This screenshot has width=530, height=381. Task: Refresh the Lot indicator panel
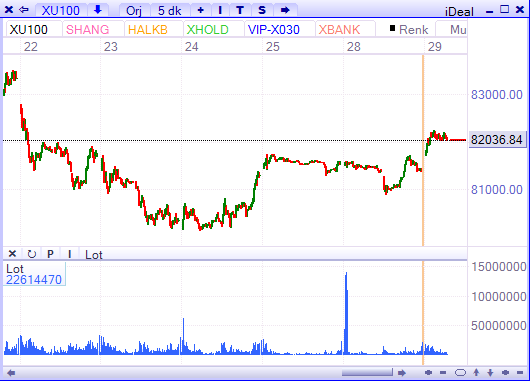pyautogui.click(x=31, y=254)
